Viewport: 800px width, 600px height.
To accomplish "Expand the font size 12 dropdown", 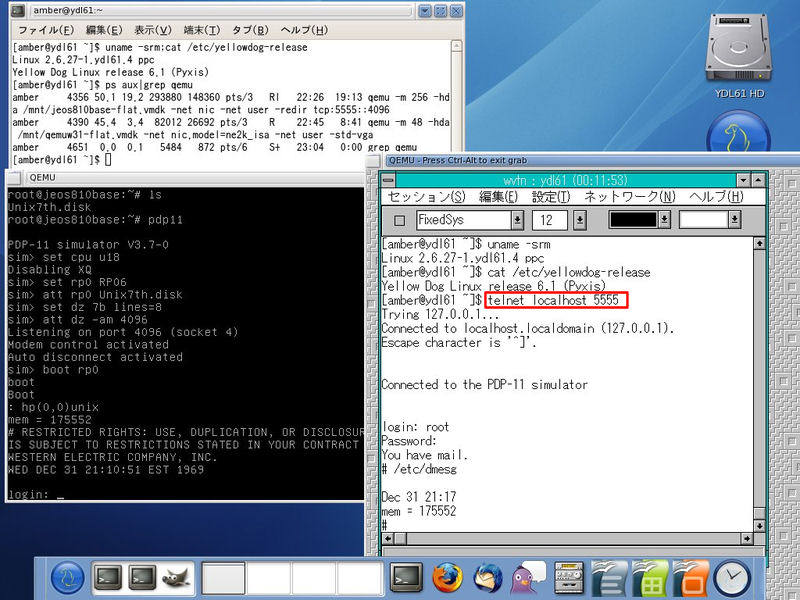I will pyautogui.click(x=580, y=220).
